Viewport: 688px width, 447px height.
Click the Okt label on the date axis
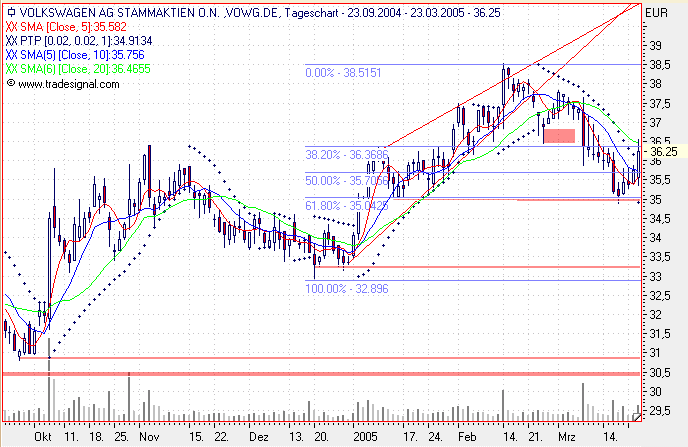pos(43,437)
